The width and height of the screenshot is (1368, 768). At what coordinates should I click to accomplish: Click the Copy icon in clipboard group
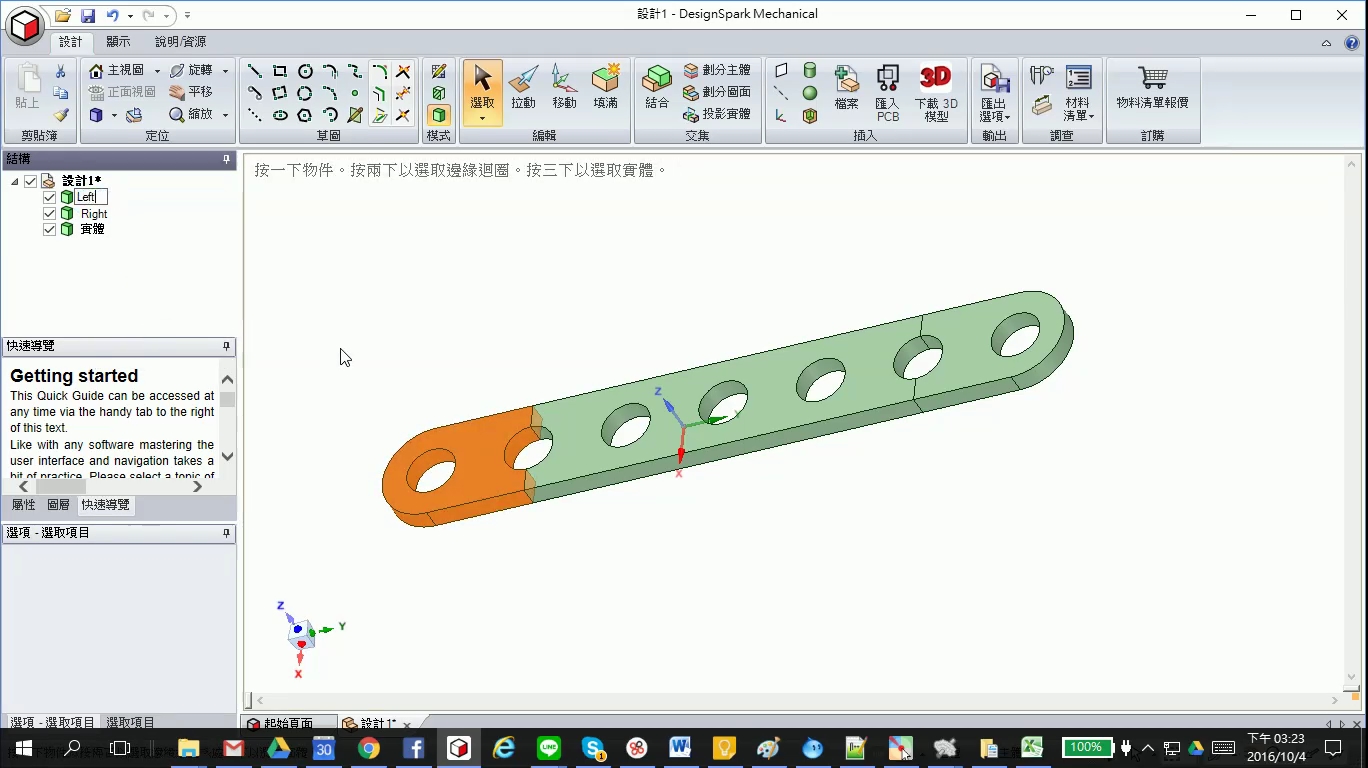click(60, 93)
